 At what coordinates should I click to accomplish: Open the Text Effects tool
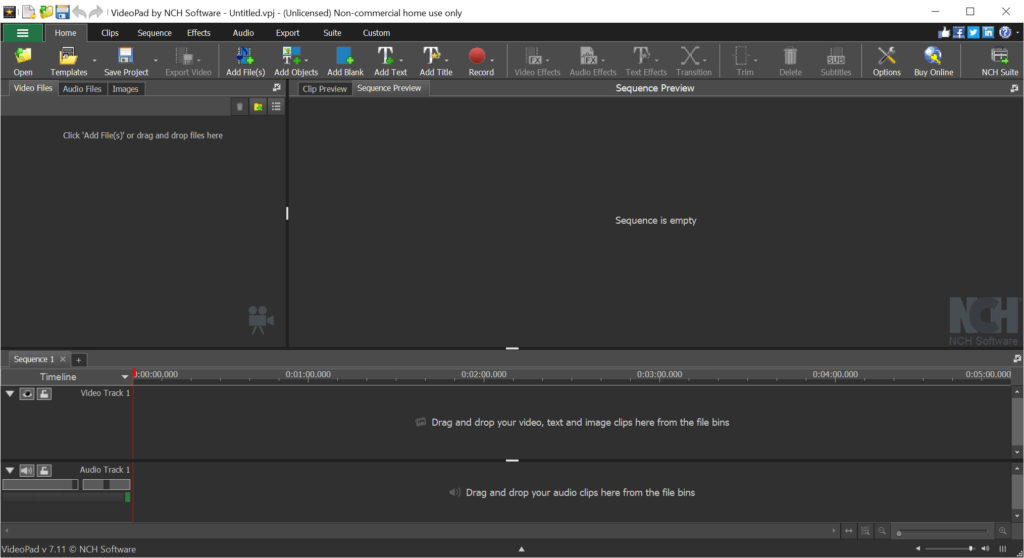pos(645,61)
